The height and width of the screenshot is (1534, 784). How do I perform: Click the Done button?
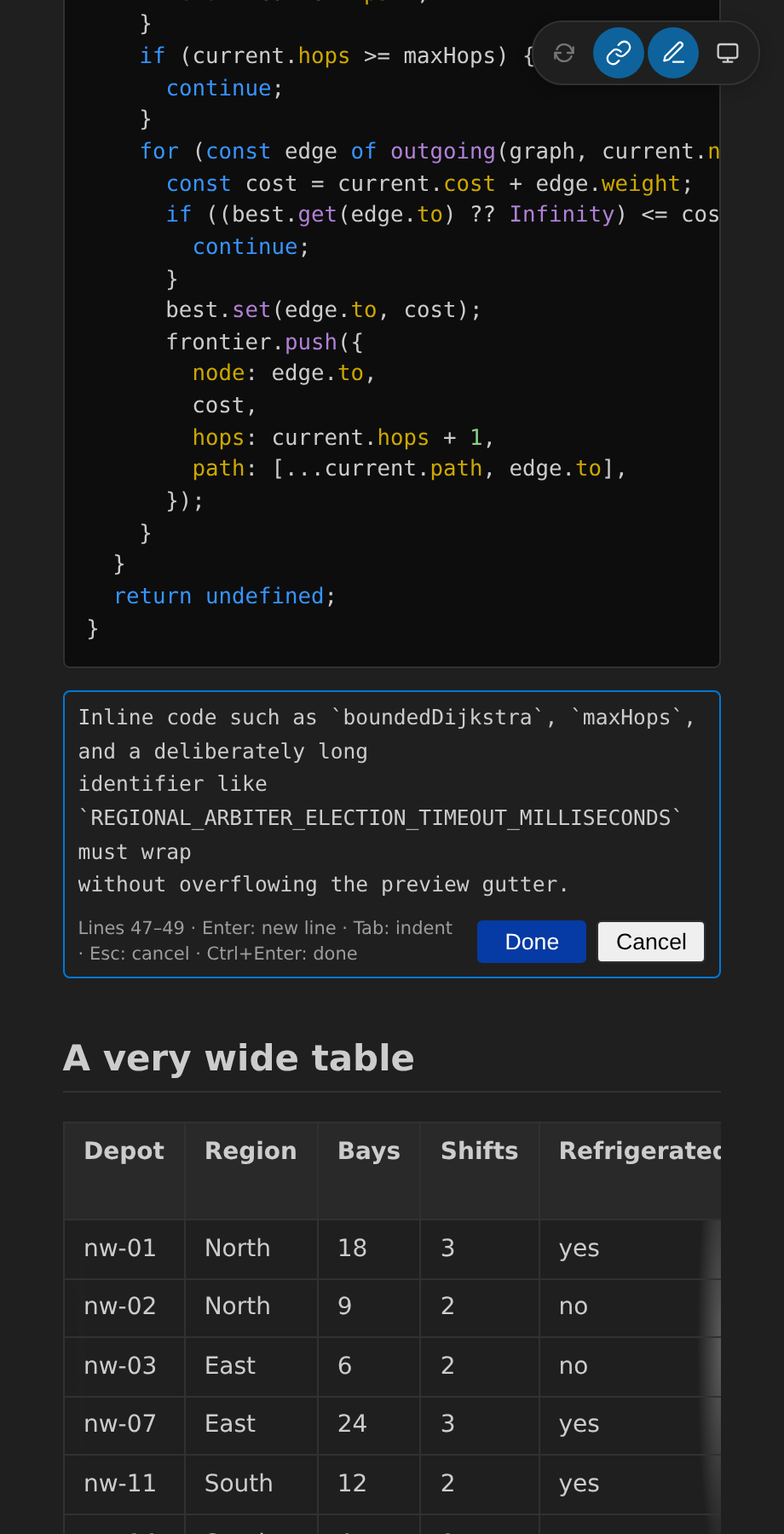532,942
